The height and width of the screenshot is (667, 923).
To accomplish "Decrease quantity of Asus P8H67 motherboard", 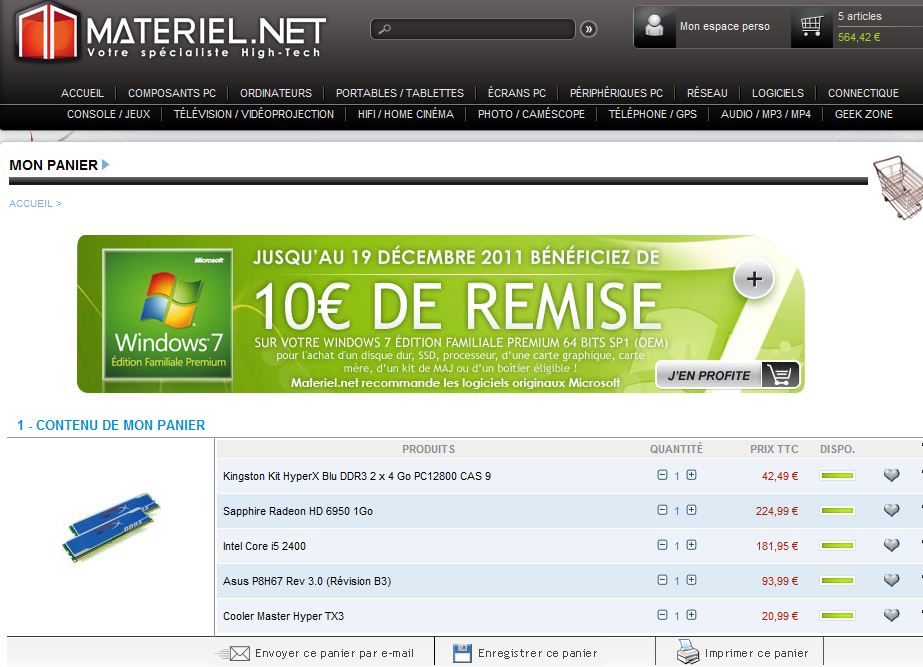I will click(662, 580).
